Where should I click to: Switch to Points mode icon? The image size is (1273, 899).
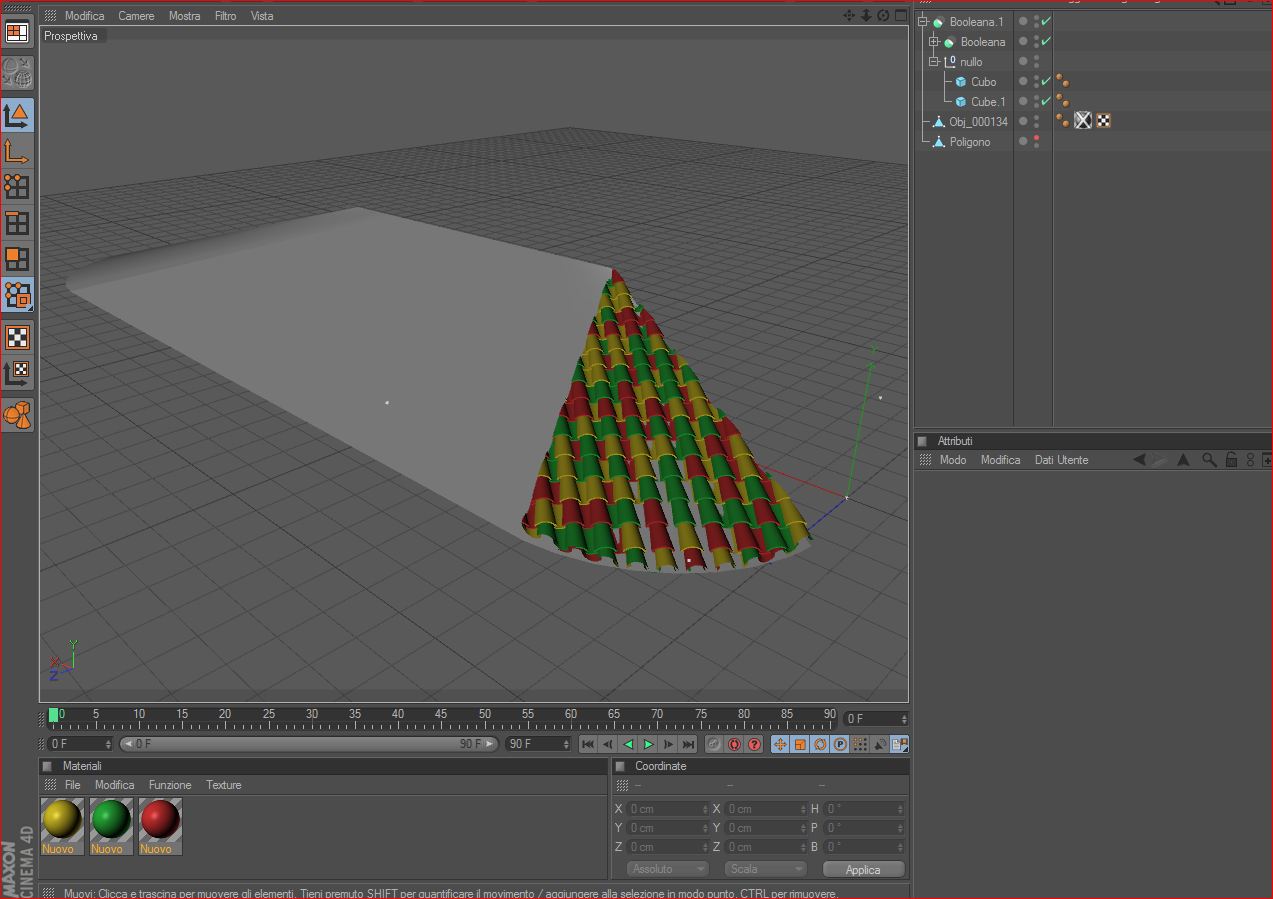click(x=17, y=187)
